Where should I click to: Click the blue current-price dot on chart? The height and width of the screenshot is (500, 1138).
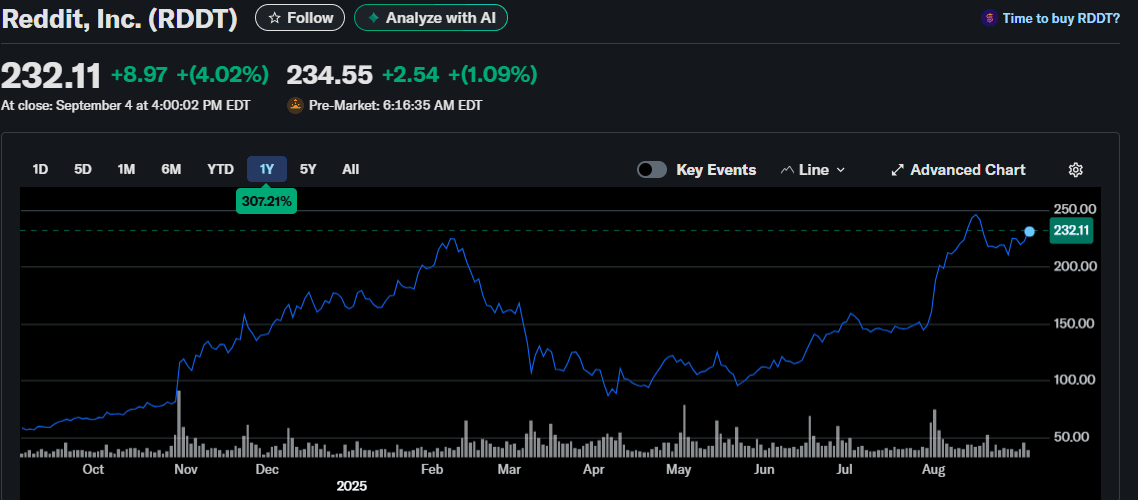point(1029,231)
